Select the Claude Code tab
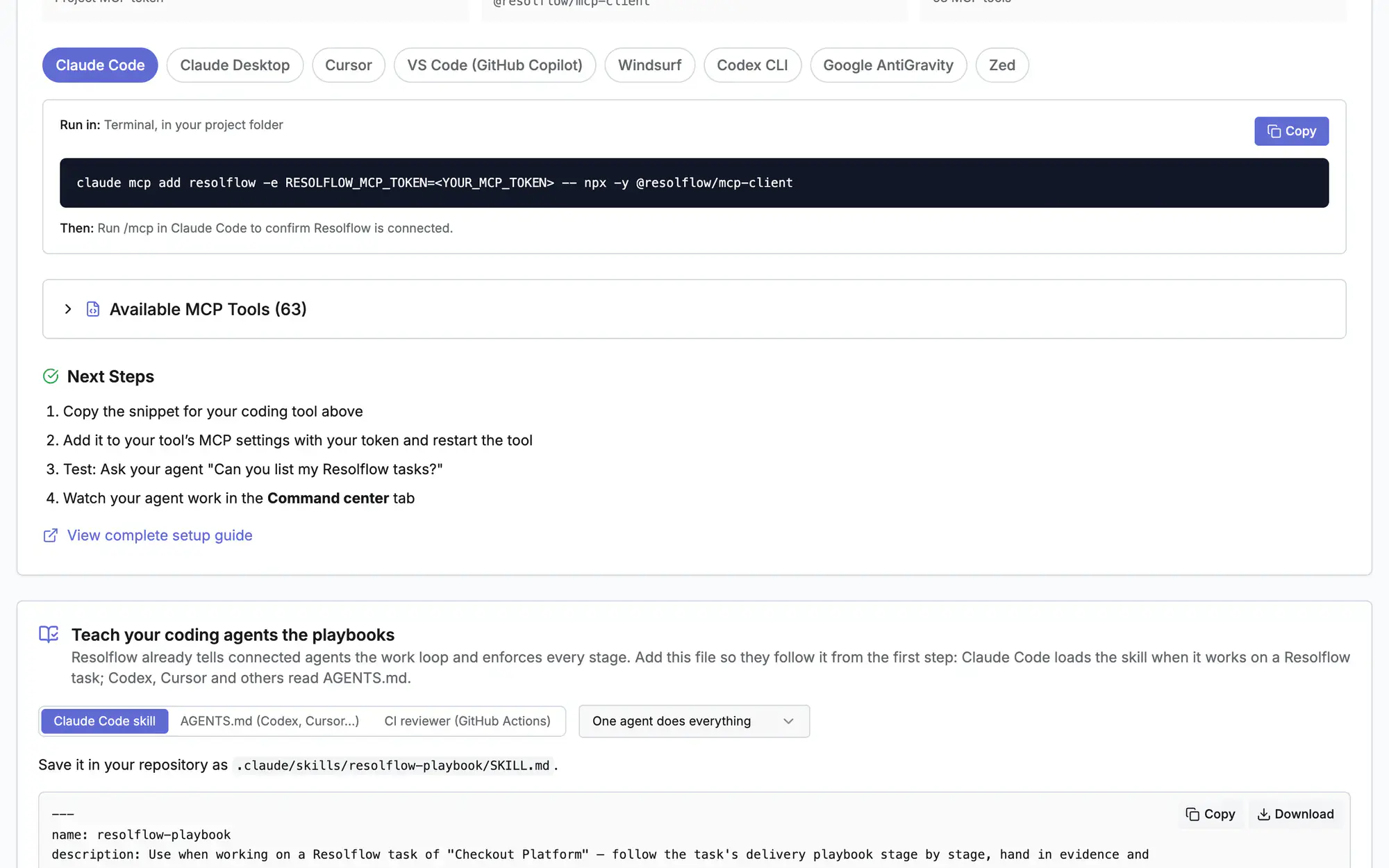1389x868 pixels. (x=100, y=65)
